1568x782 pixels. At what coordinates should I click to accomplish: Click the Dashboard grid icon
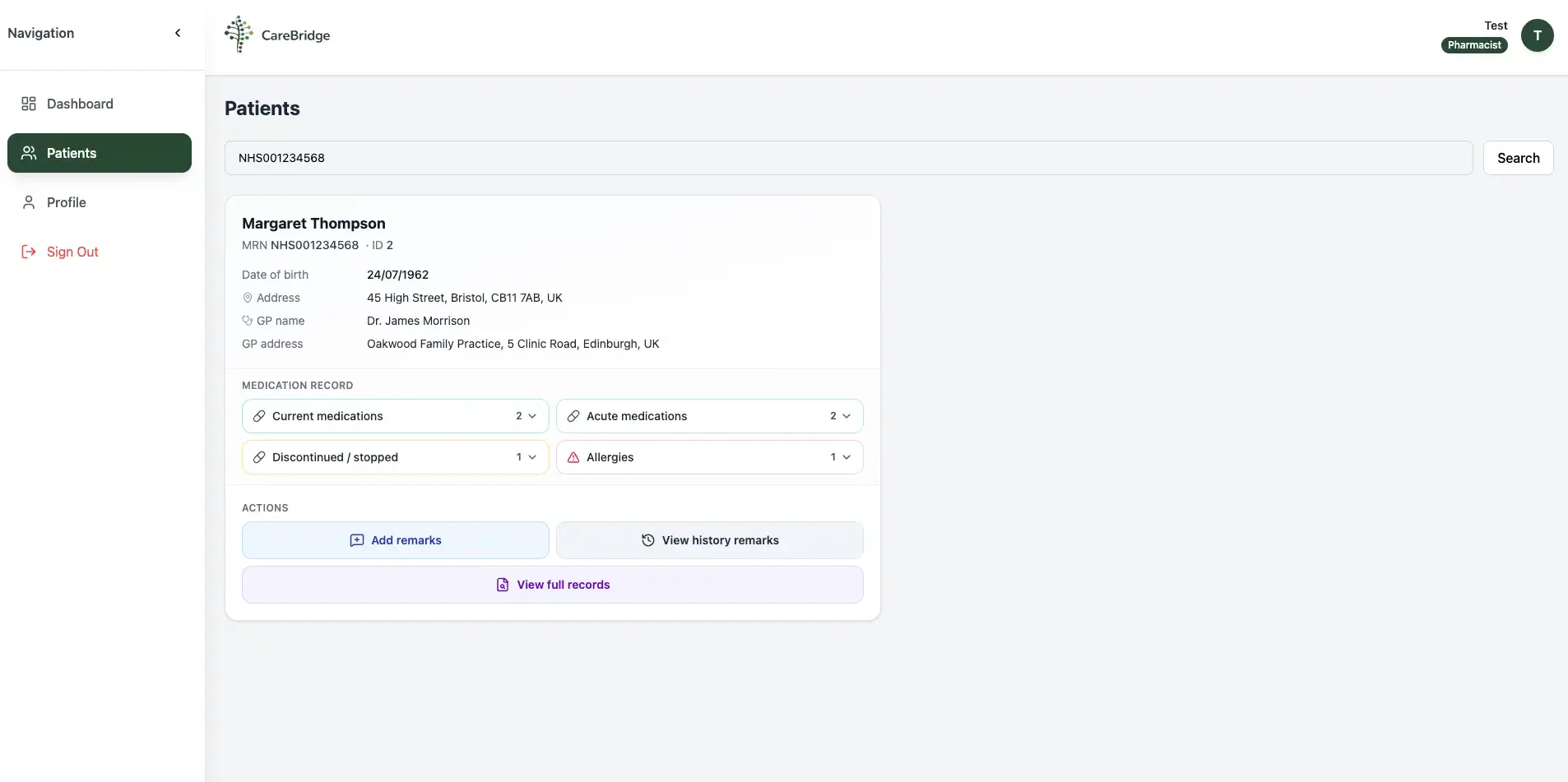(x=29, y=104)
